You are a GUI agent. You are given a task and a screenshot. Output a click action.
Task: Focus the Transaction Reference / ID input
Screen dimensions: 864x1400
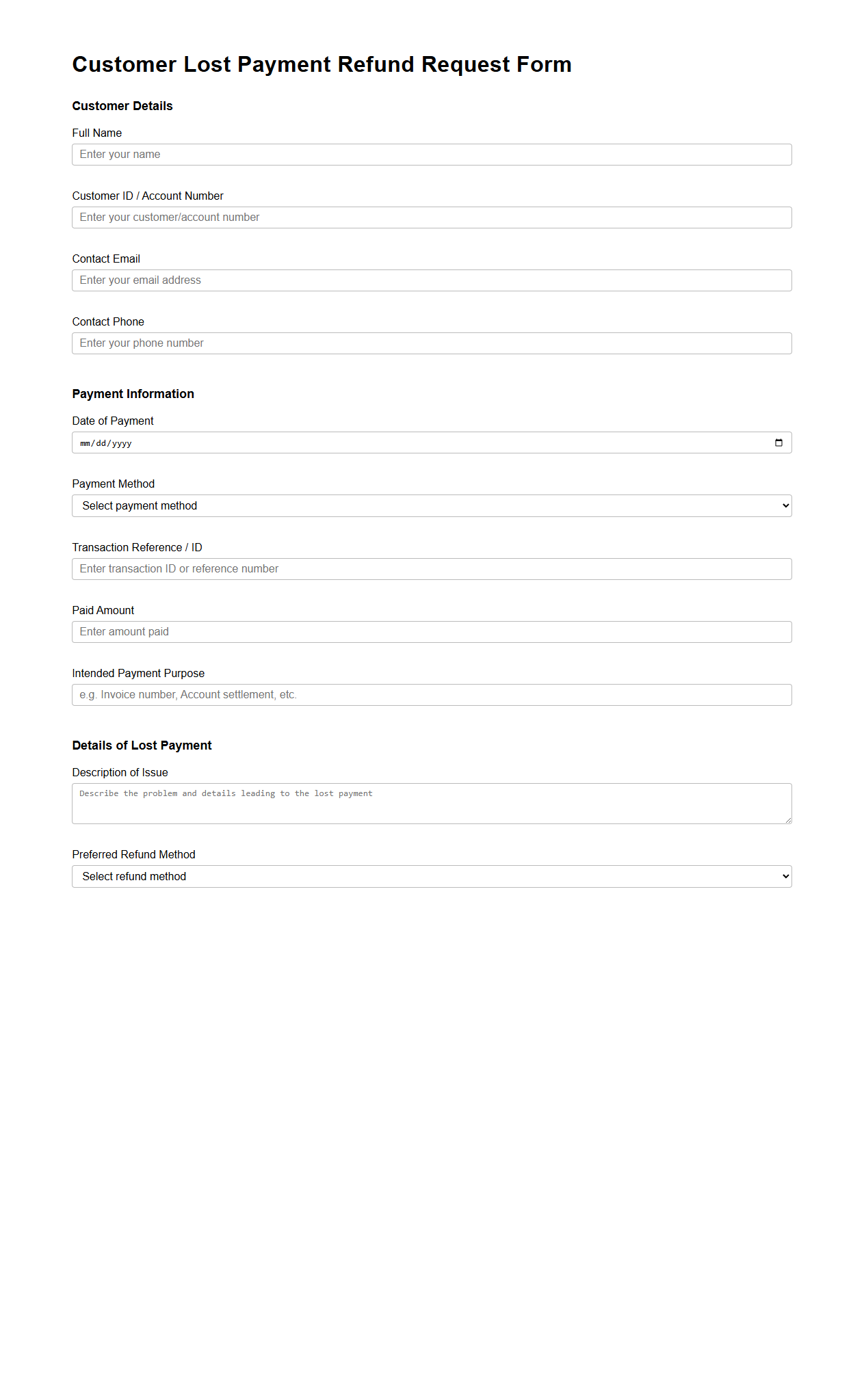(432, 569)
